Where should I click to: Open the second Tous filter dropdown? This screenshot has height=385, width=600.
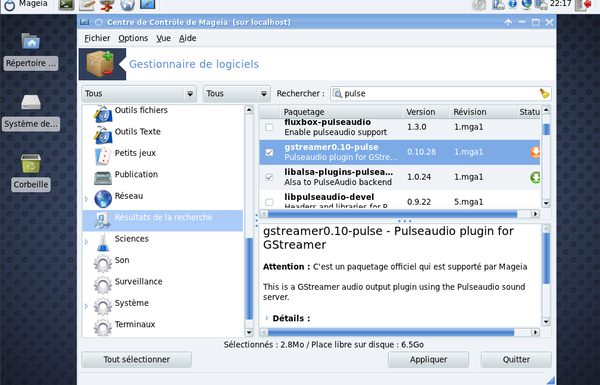pyautogui.click(x=236, y=94)
